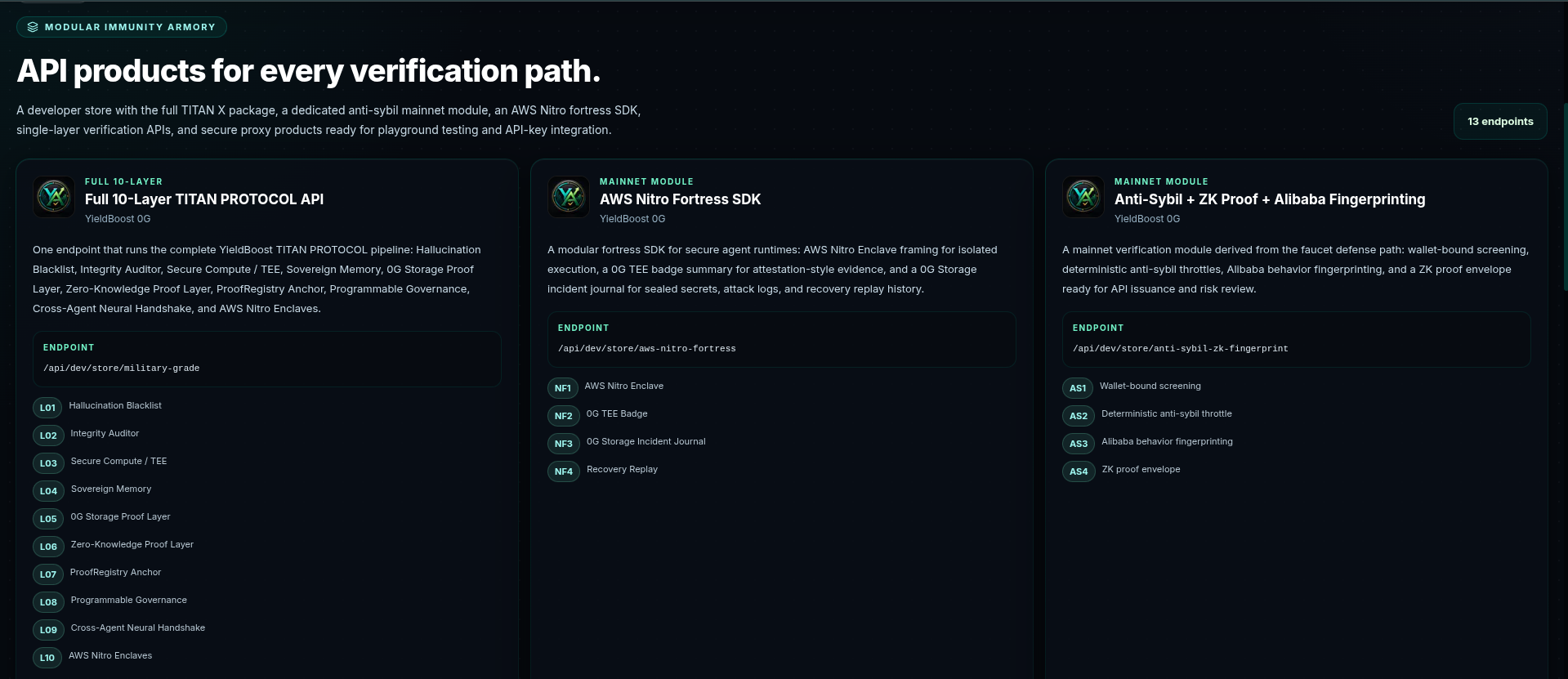Click the YieldBoost logo on the Full 10-Layer TITAN card

54,197
